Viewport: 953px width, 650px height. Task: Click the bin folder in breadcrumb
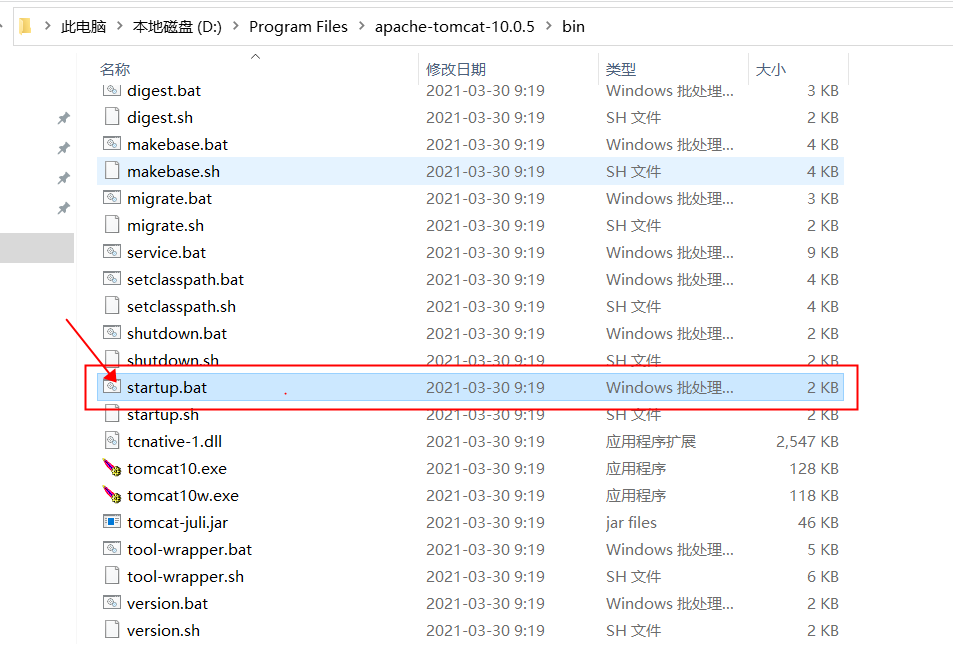pyautogui.click(x=573, y=26)
